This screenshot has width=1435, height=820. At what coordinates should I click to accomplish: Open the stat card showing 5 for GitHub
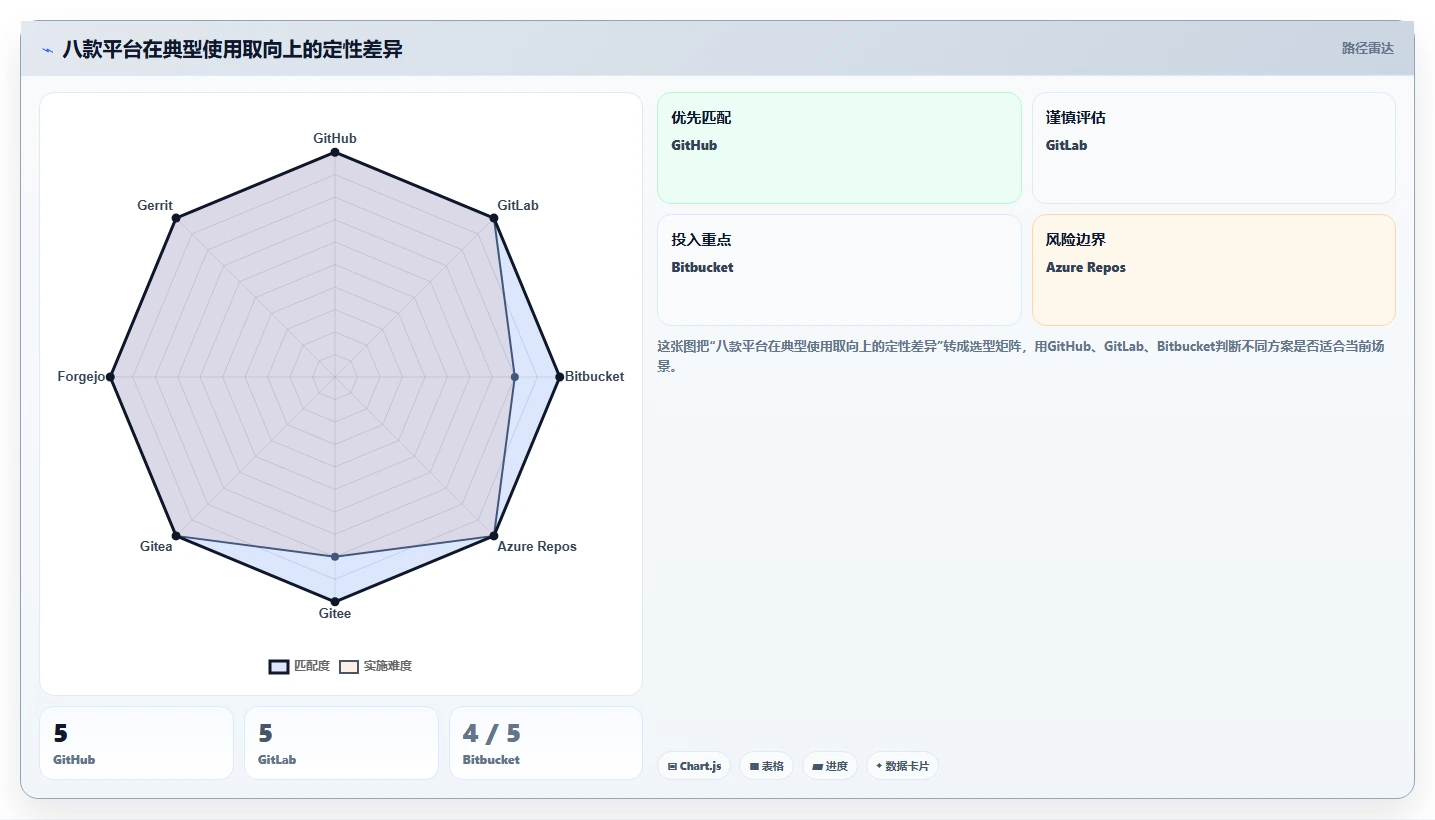(136, 743)
